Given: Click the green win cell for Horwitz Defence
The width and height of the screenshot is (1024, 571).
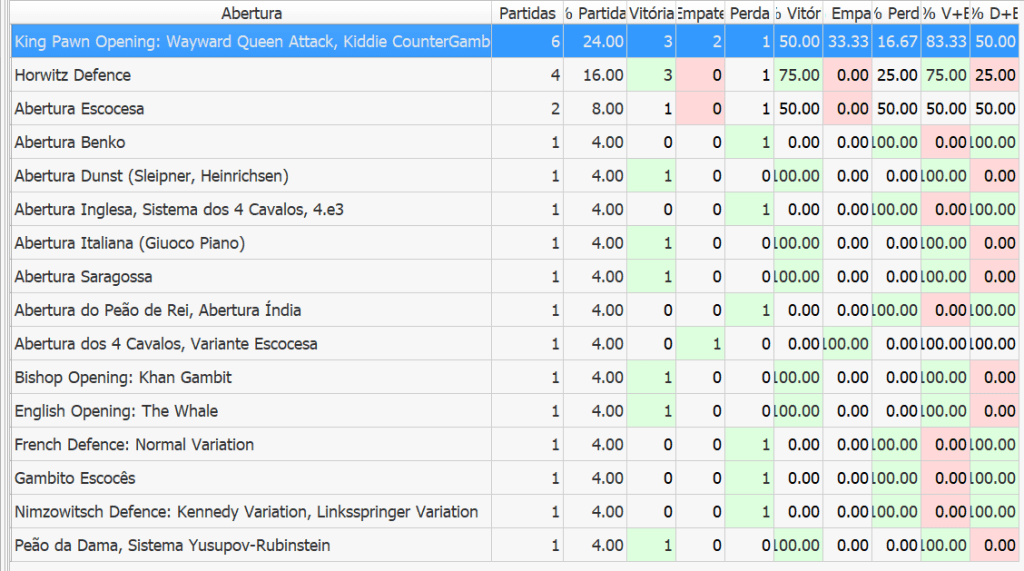Looking at the screenshot, I should tap(651, 75).
